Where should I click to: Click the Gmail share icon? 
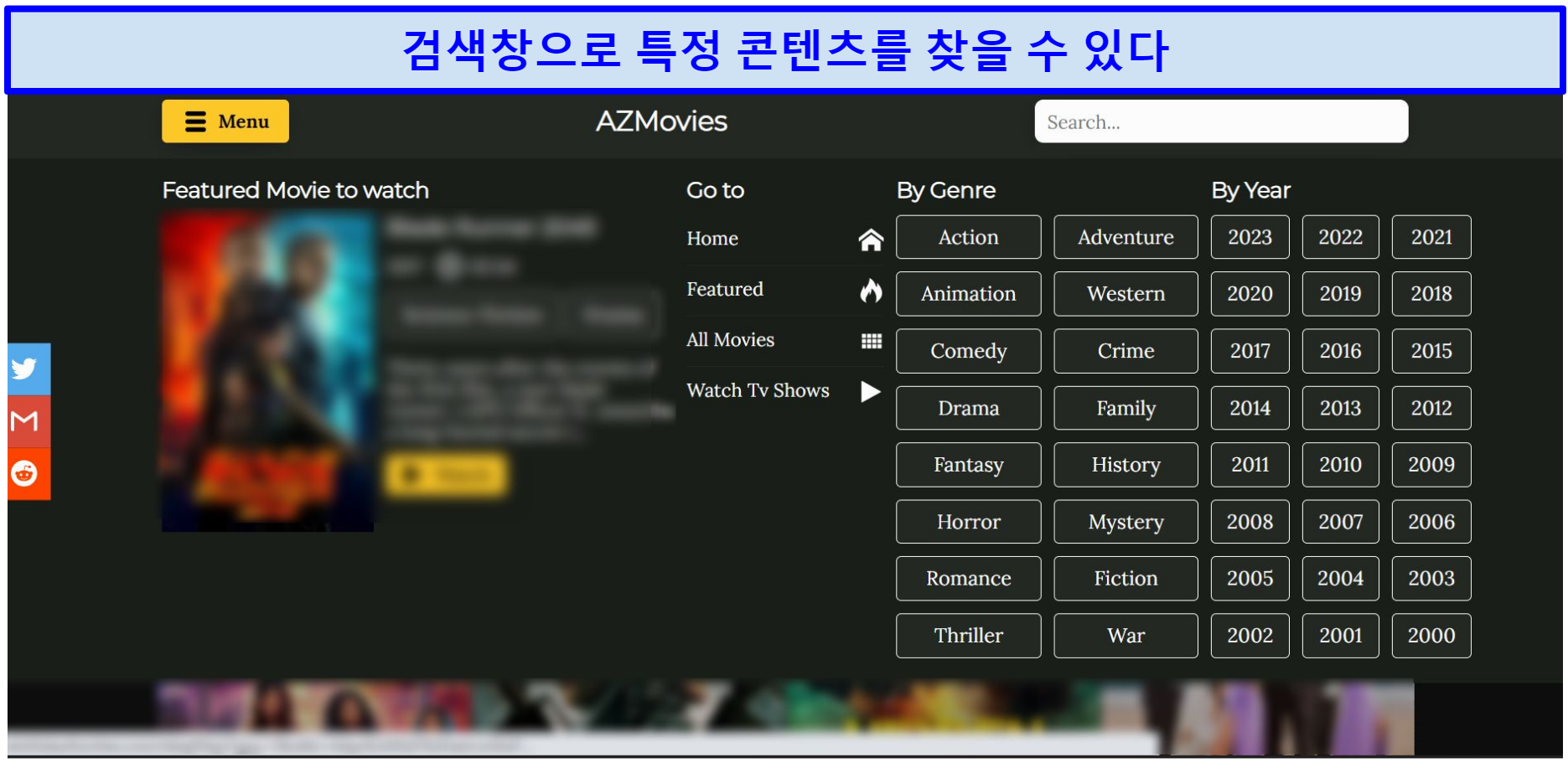[27, 420]
